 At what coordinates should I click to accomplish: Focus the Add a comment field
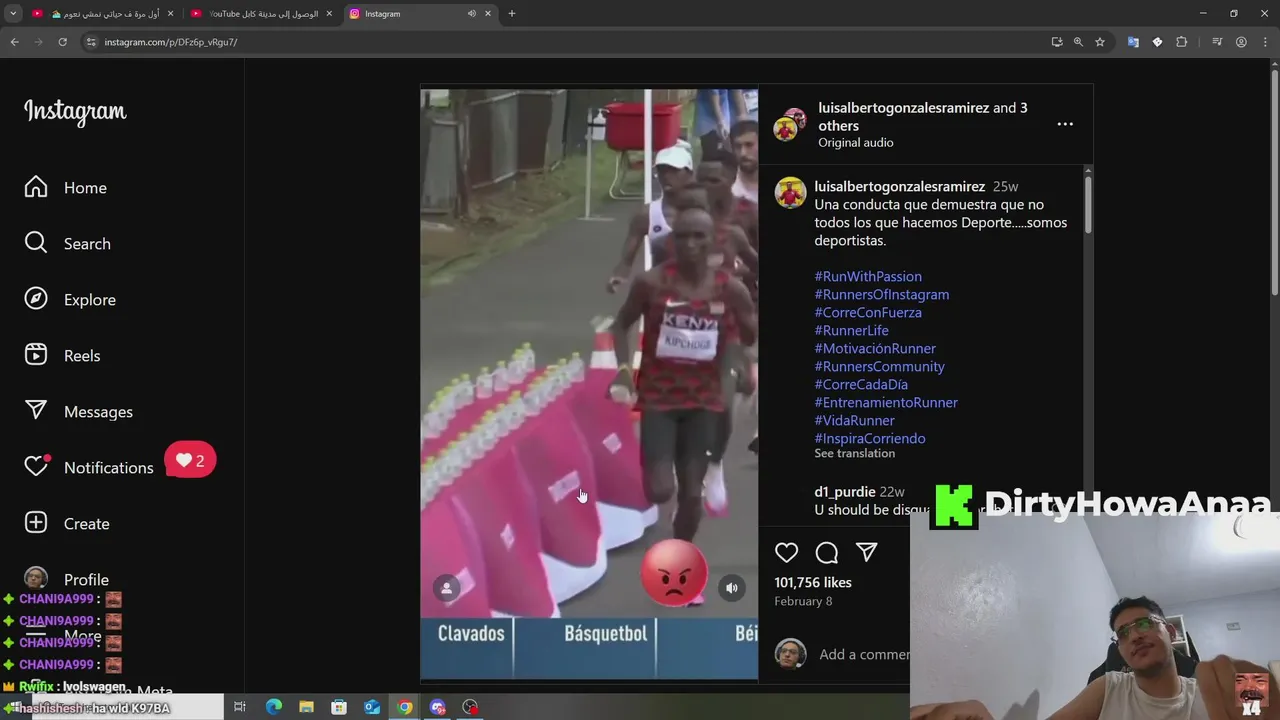click(x=864, y=654)
